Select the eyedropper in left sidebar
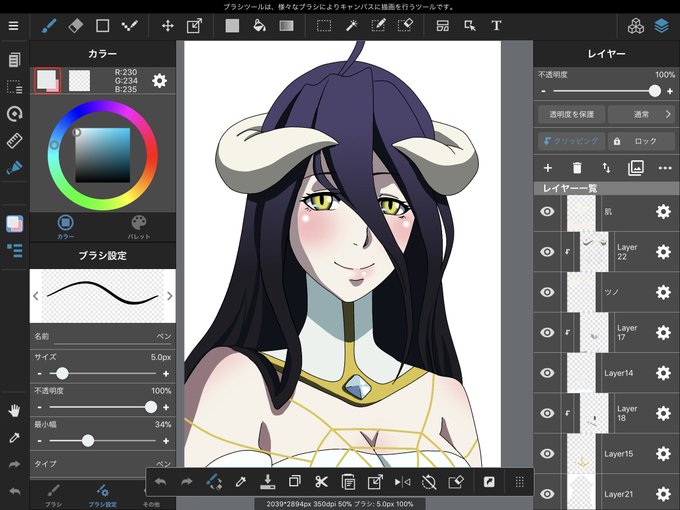Image resolution: width=680 pixels, height=510 pixels. tap(14, 438)
